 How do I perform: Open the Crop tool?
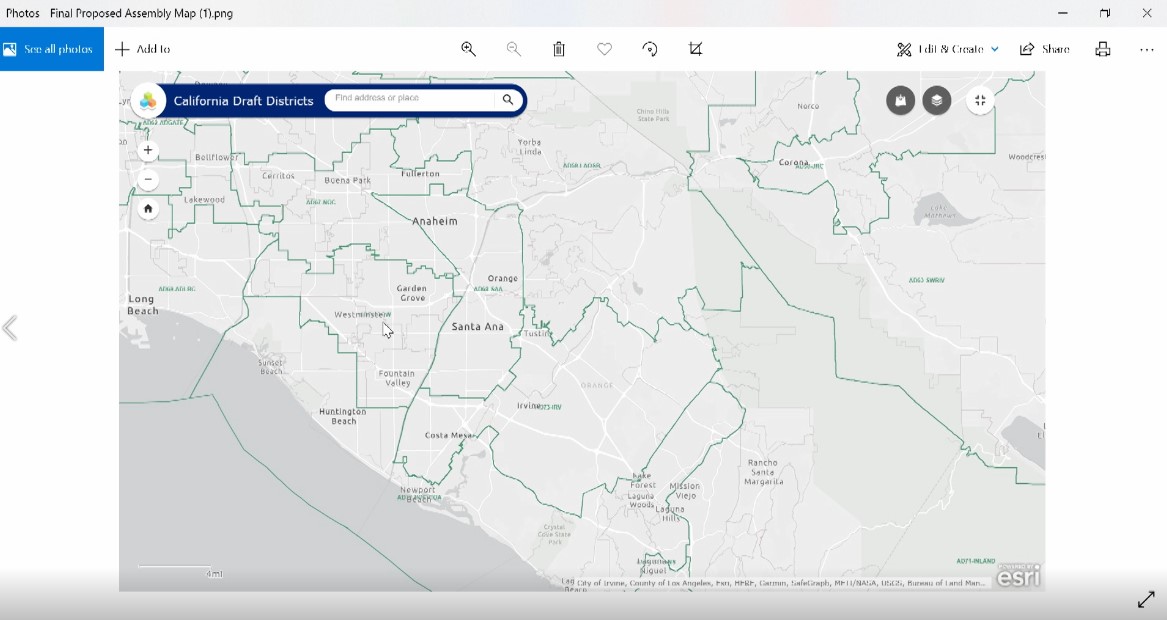[696, 49]
